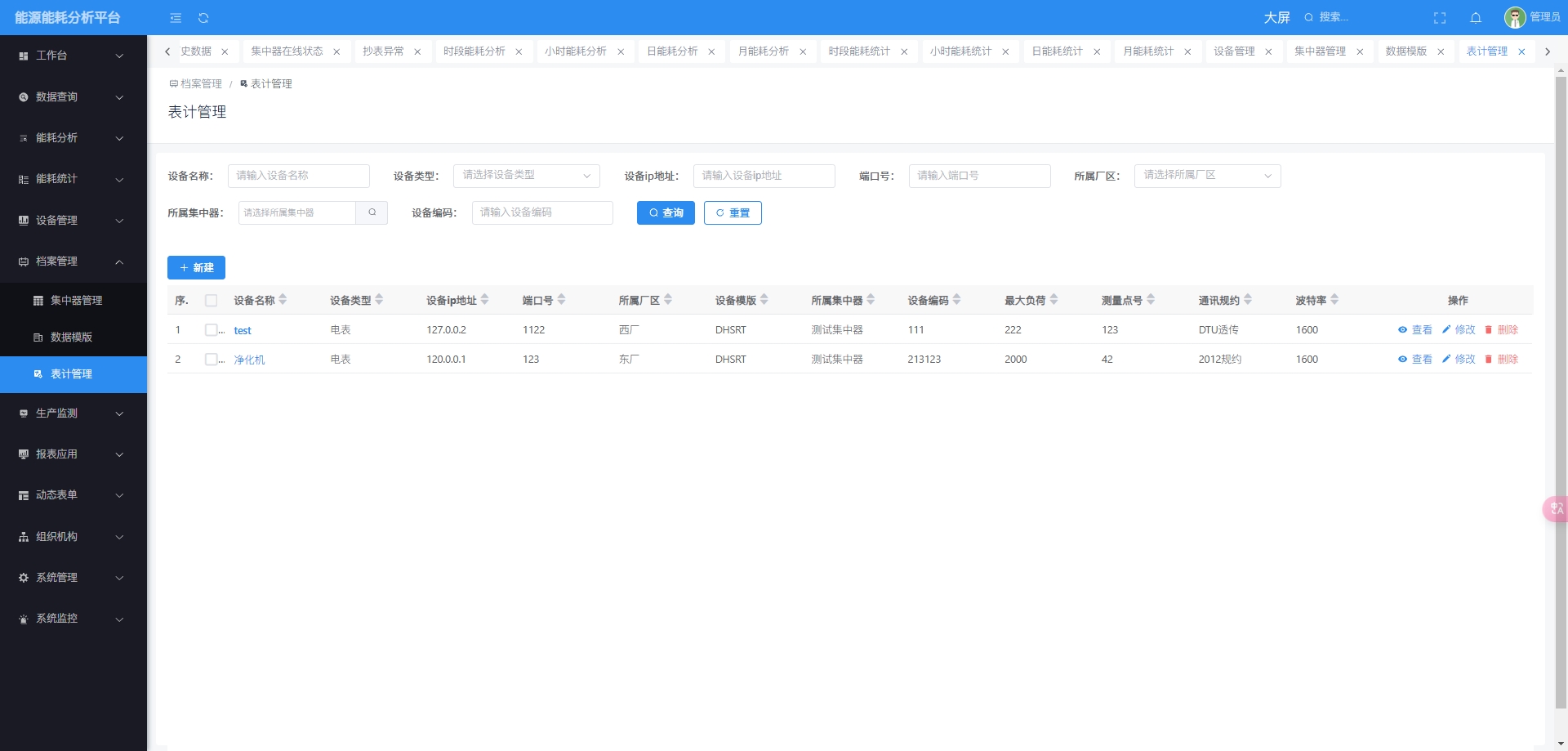The image size is (1568, 751).
Task: Switch to the 设备管理 tab
Action: pyautogui.click(x=1234, y=51)
